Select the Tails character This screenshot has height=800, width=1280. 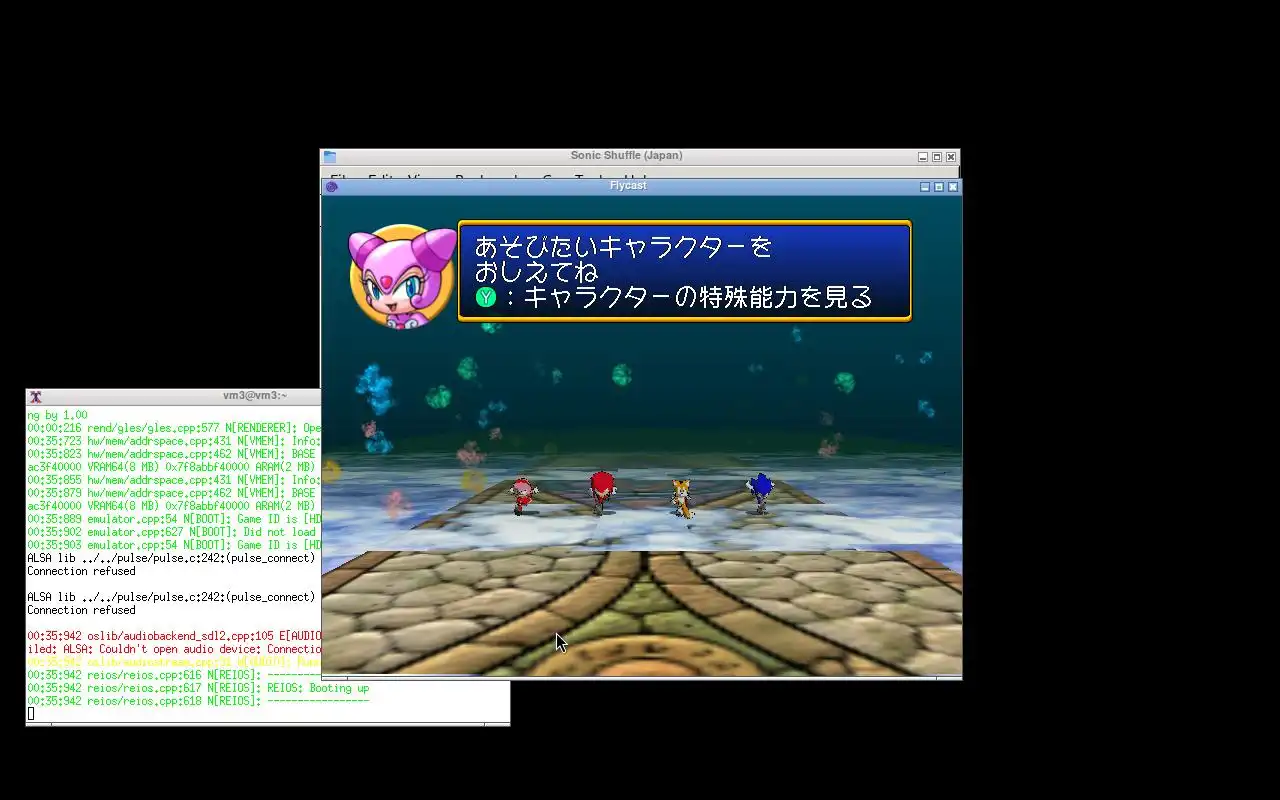coord(682,498)
